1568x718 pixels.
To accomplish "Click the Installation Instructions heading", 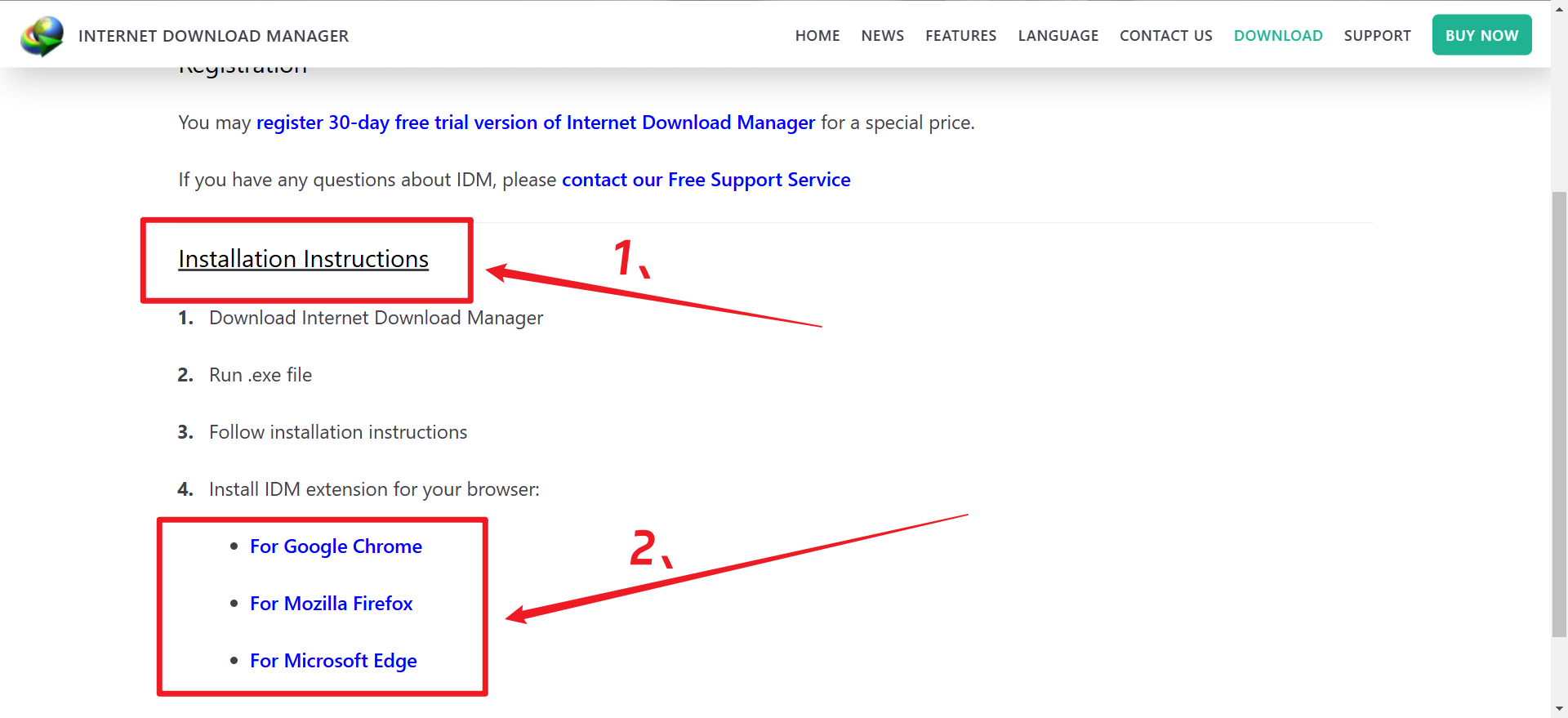I will pos(303,259).
